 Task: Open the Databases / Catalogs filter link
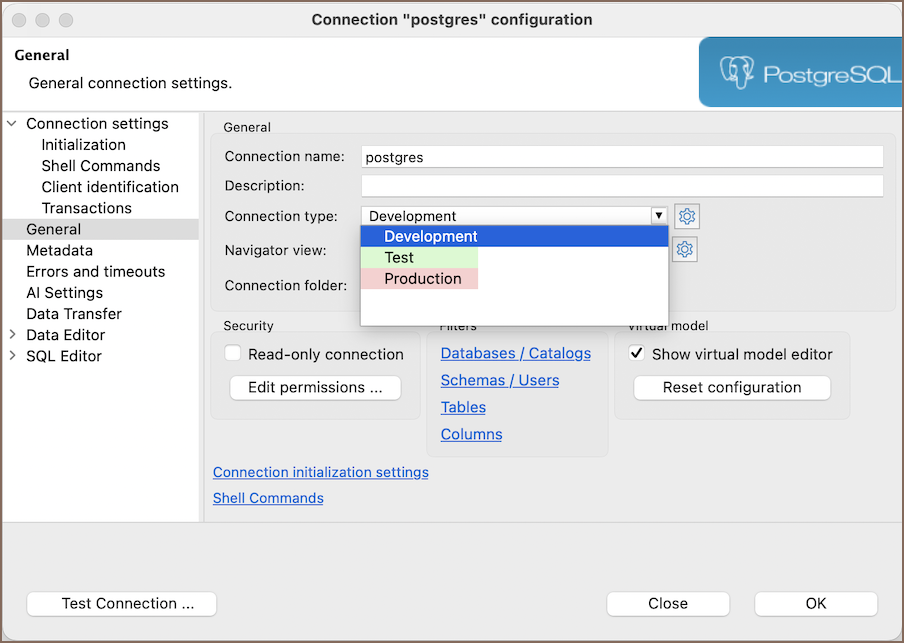[515, 354]
